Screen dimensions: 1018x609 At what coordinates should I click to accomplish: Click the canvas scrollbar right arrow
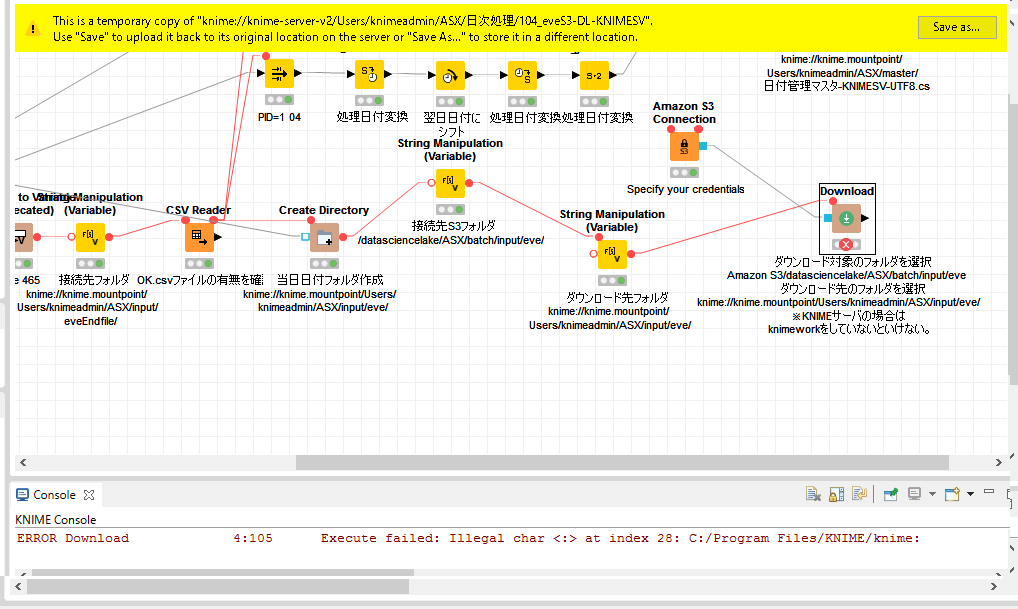click(x=999, y=462)
